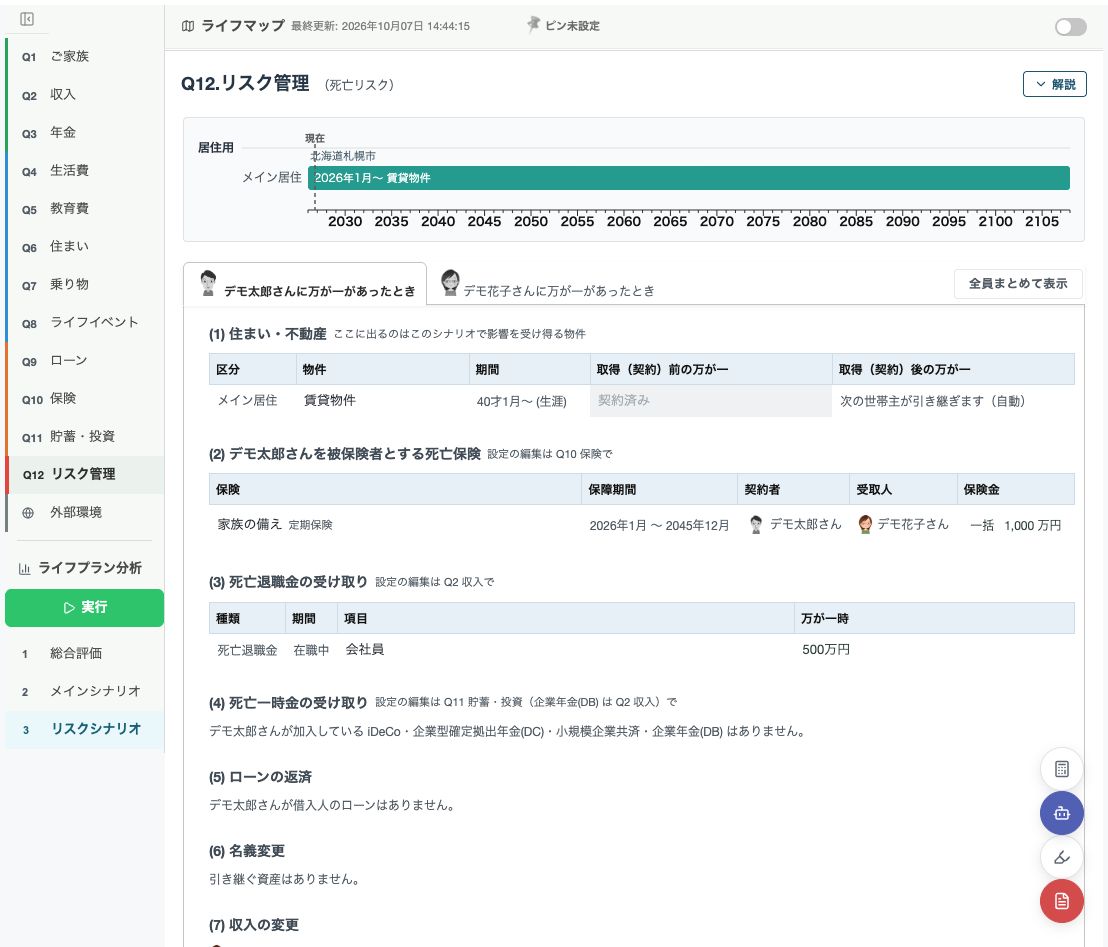The image size is (1108, 947).
Task: Click 全員まとめて表示 button
Action: (x=1018, y=283)
